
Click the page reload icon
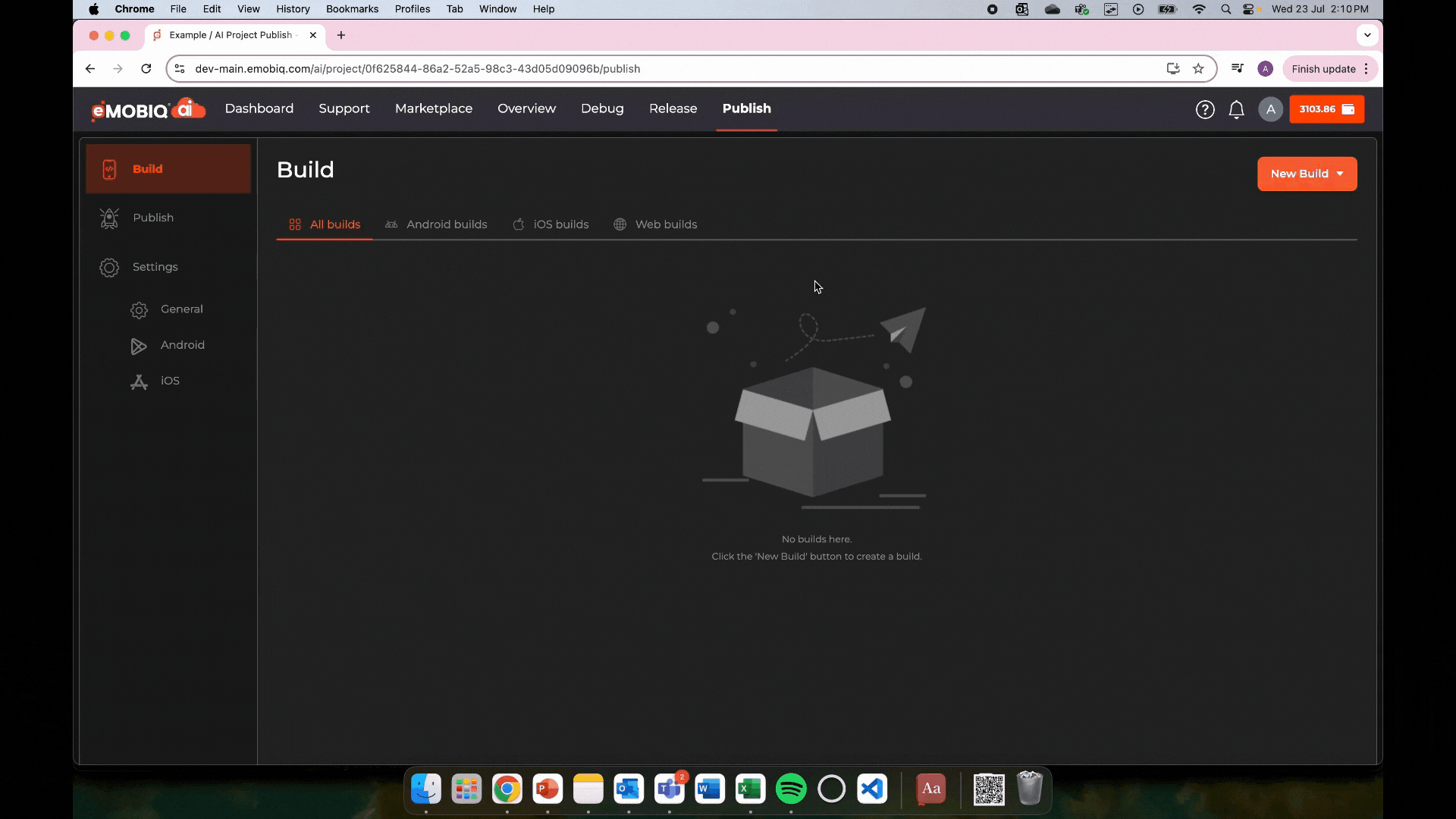click(x=146, y=68)
